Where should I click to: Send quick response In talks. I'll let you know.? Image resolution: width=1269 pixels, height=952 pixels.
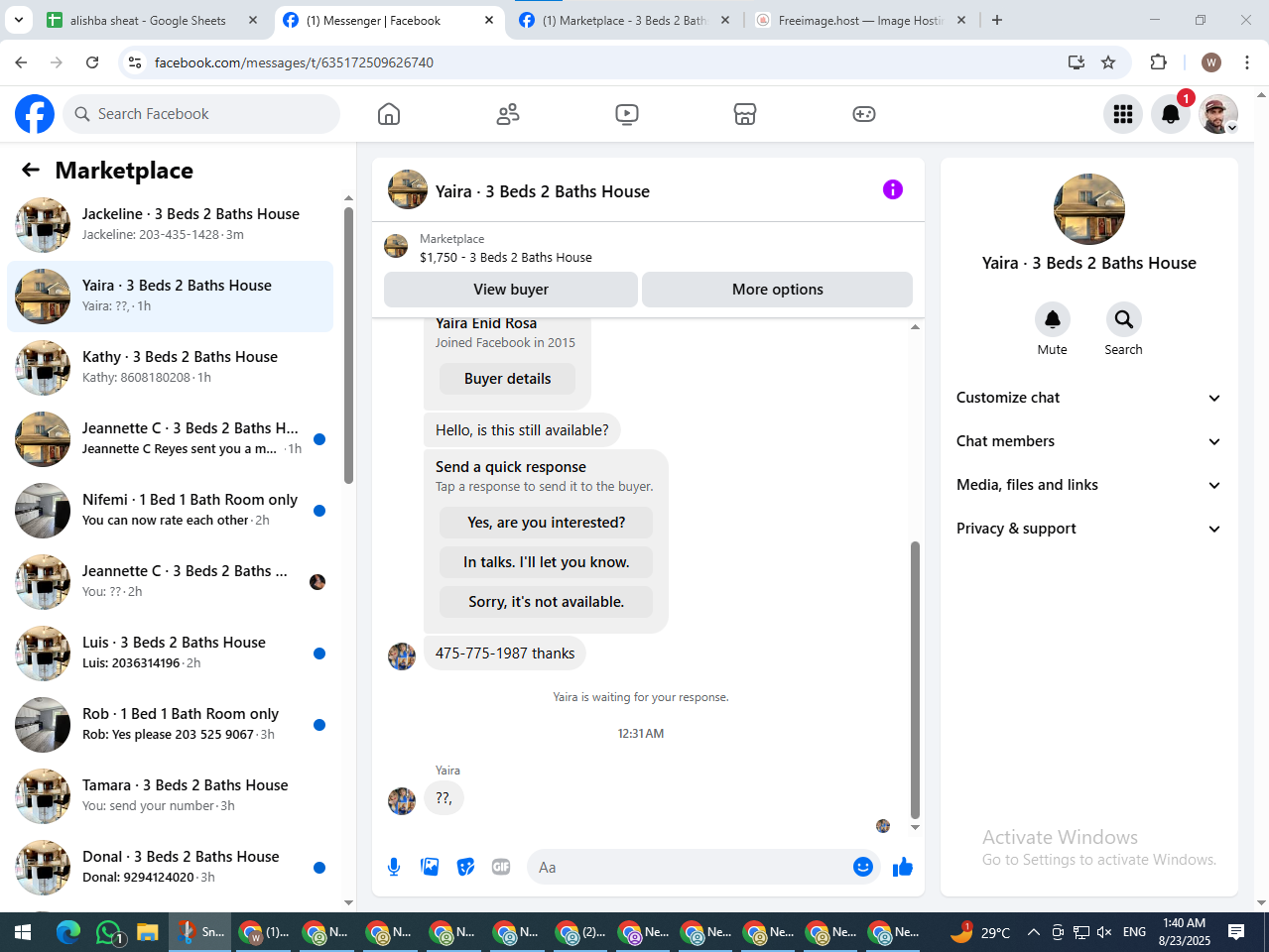(546, 562)
